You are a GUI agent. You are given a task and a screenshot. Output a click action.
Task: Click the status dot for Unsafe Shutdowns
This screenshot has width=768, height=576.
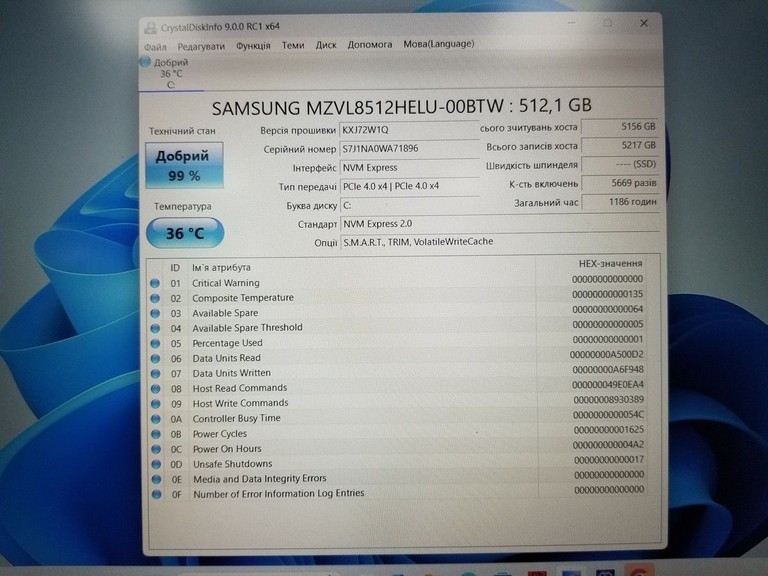[156, 464]
